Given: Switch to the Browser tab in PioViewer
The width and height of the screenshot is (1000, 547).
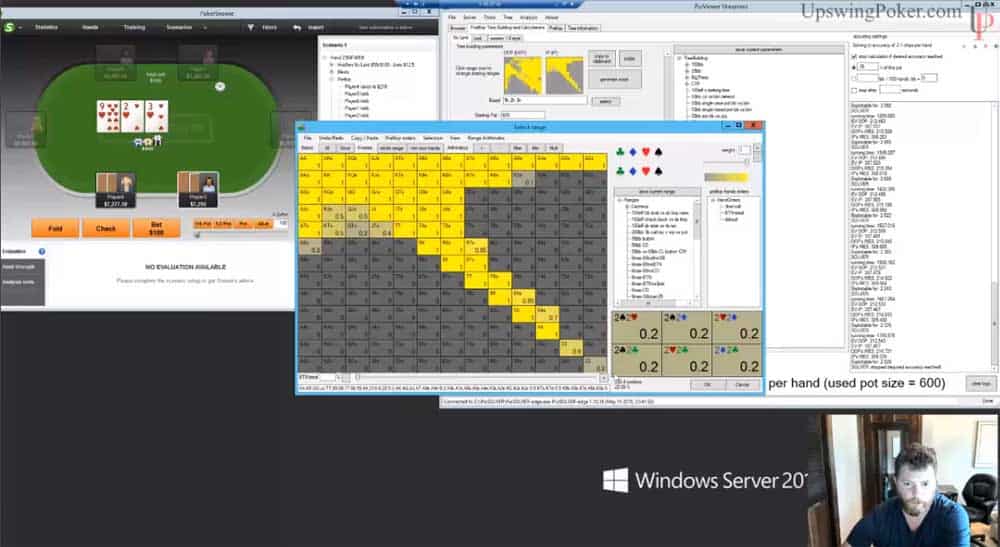Looking at the screenshot, I should [x=458, y=28].
